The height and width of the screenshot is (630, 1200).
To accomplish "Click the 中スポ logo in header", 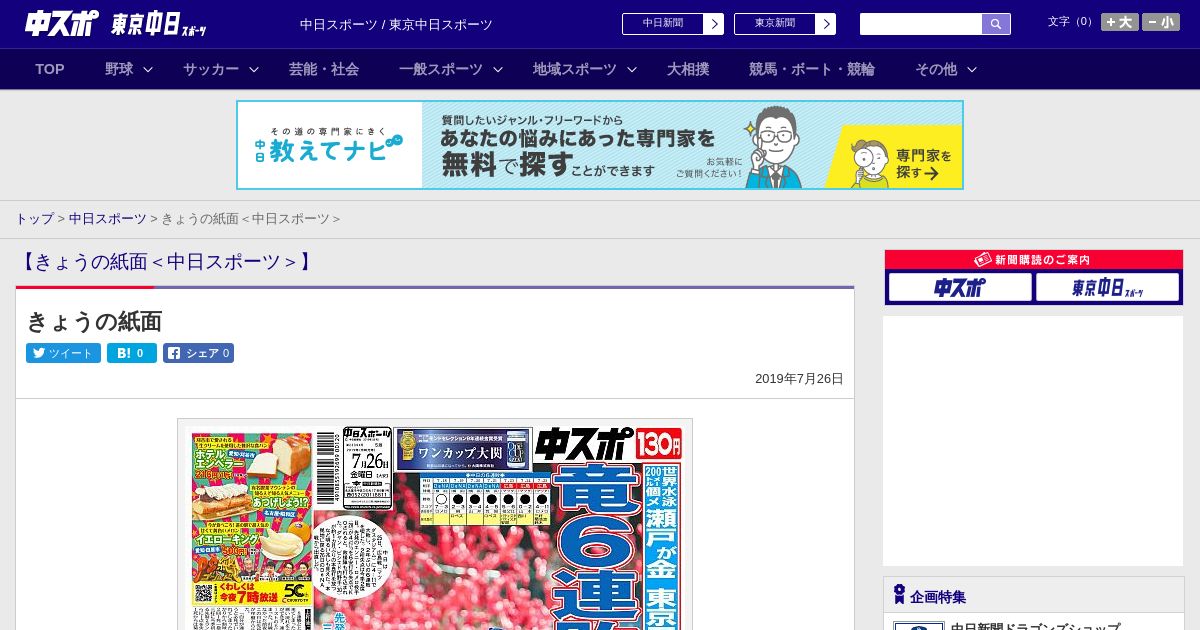I will tap(62, 24).
